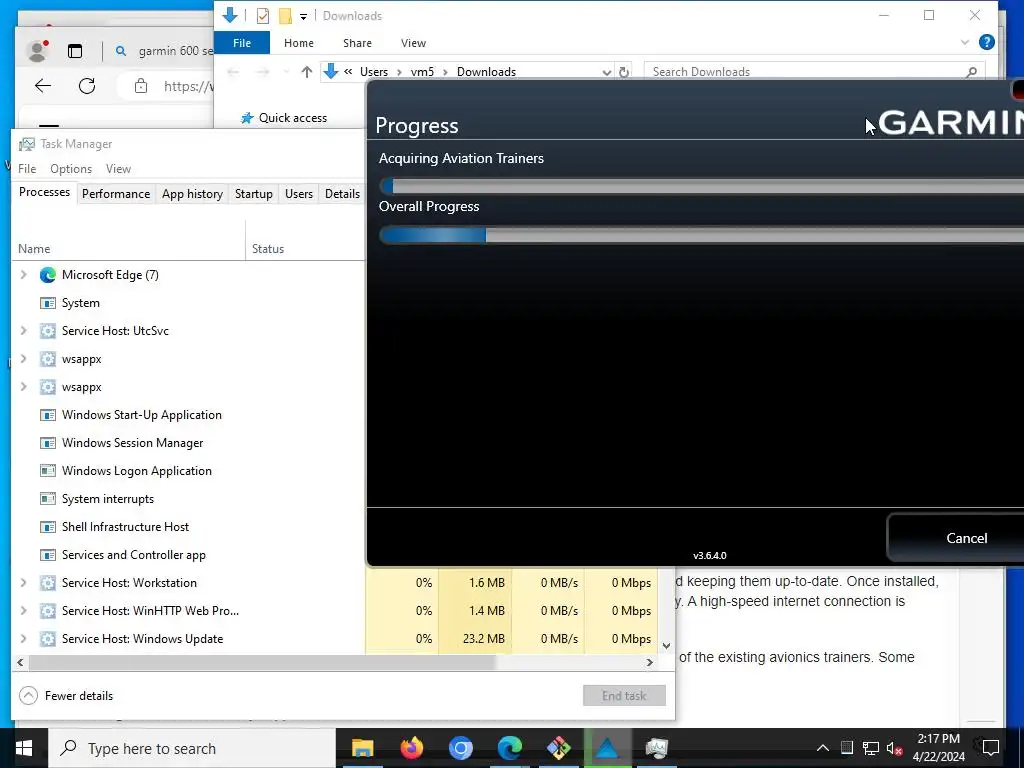Screen dimensions: 1024x768
Task: Click the Search Downloads field
Action: (x=813, y=72)
